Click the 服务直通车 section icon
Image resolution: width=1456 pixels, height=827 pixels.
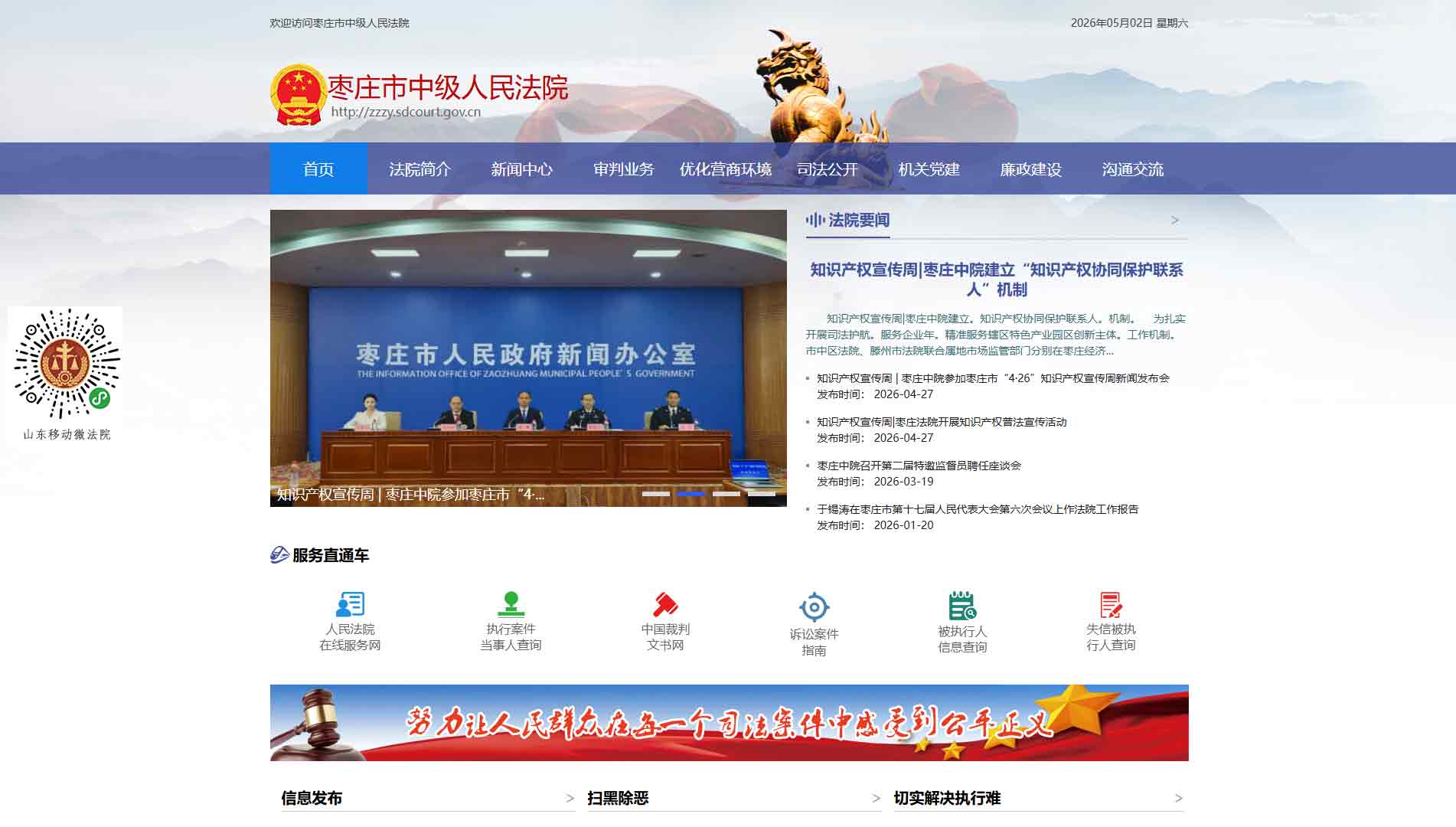[x=279, y=554]
